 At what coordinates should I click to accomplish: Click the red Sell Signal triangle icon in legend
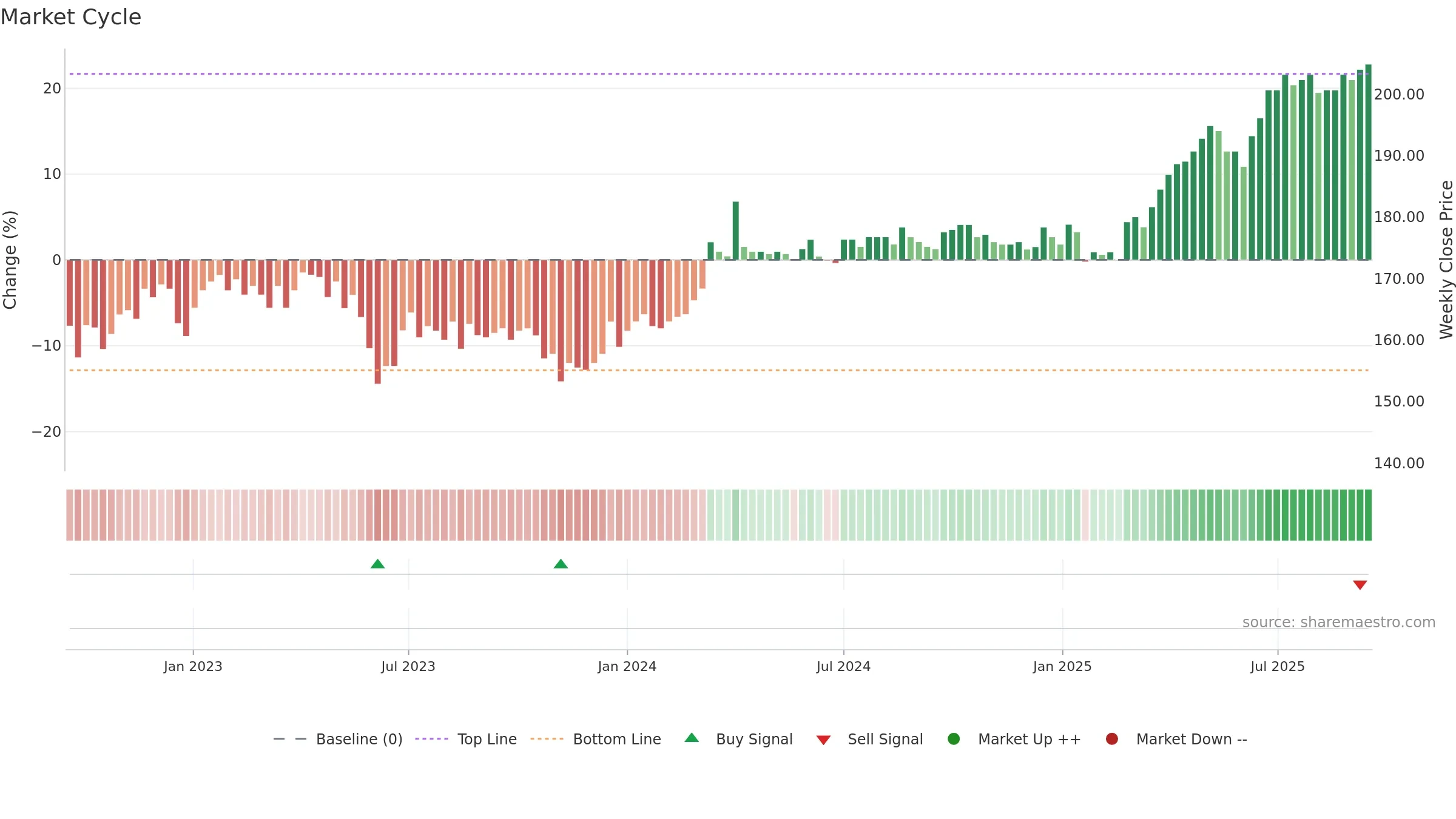(823, 740)
